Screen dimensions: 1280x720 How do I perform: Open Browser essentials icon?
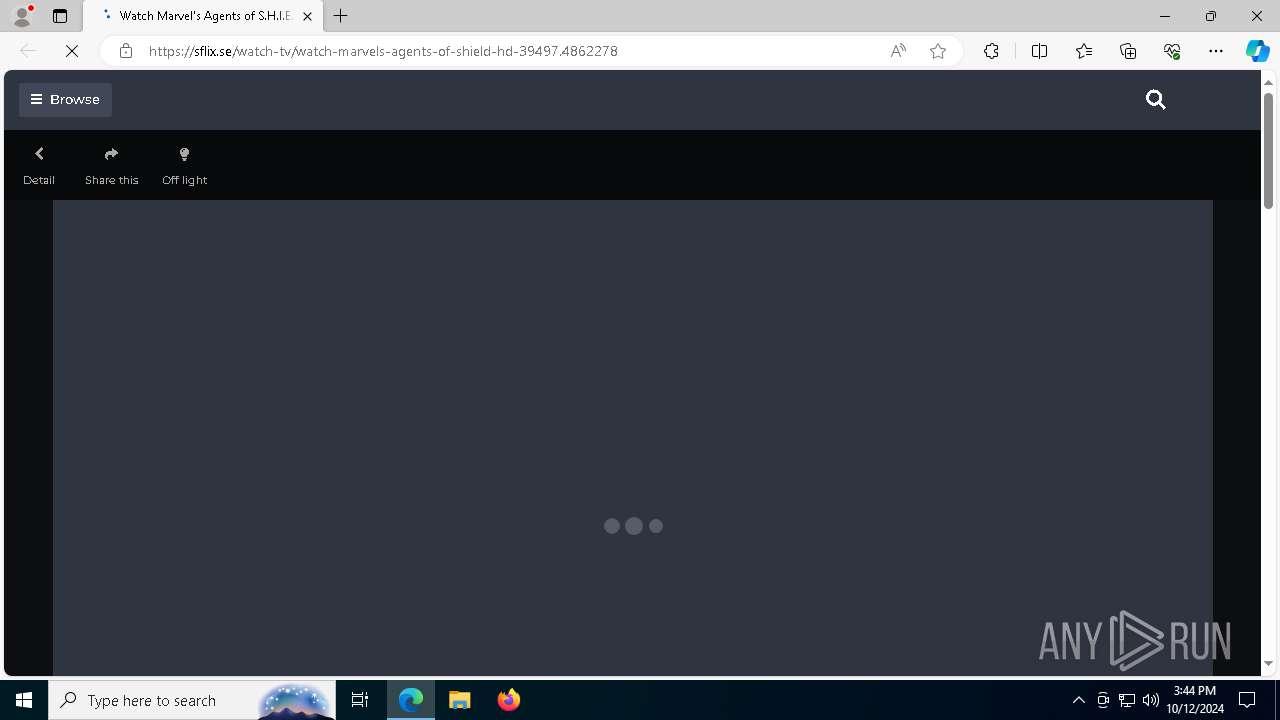tap(1172, 51)
